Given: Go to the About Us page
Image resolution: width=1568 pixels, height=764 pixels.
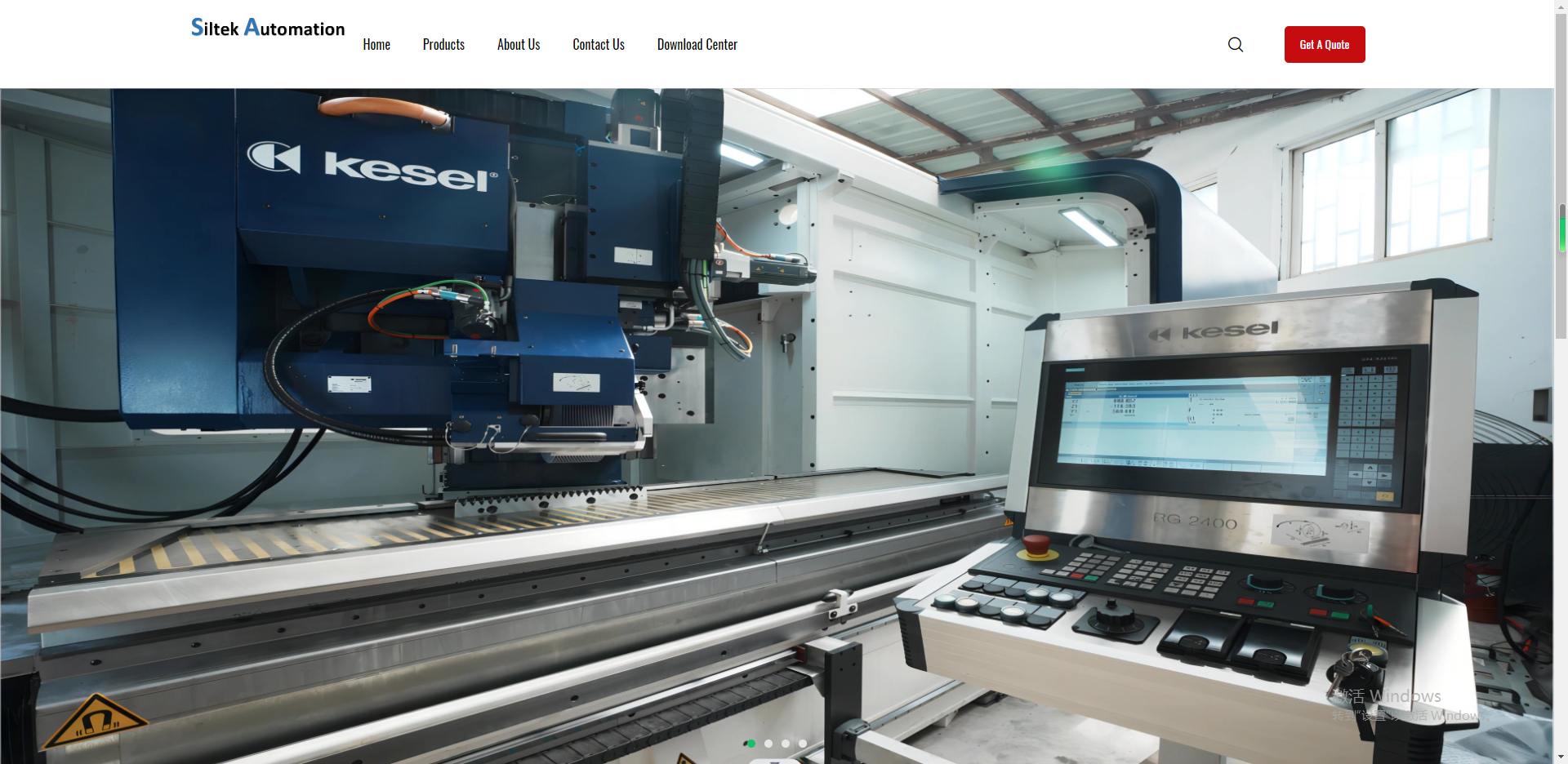Looking at the screenshot, I should click(x=519, y=45).
